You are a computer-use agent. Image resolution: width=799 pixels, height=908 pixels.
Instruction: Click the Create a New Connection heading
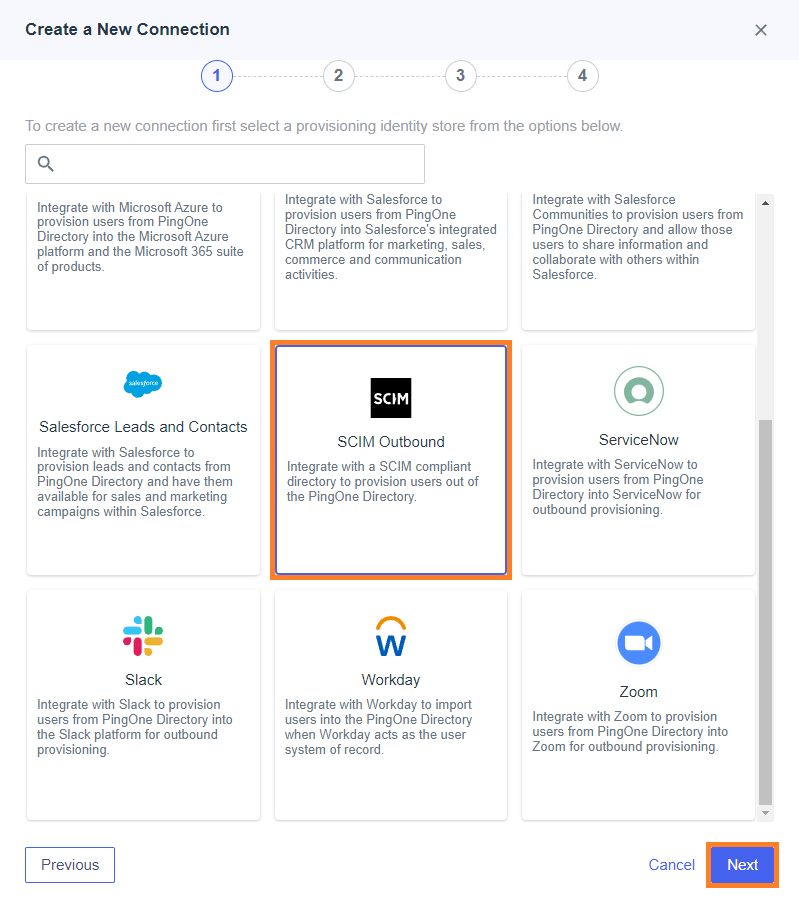pos(127,30)
